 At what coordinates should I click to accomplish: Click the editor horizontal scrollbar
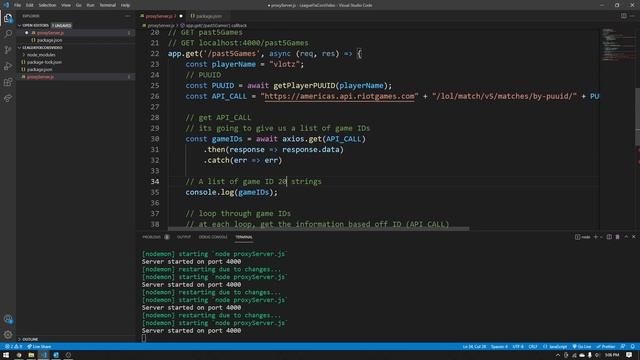[x=318, y=229]
